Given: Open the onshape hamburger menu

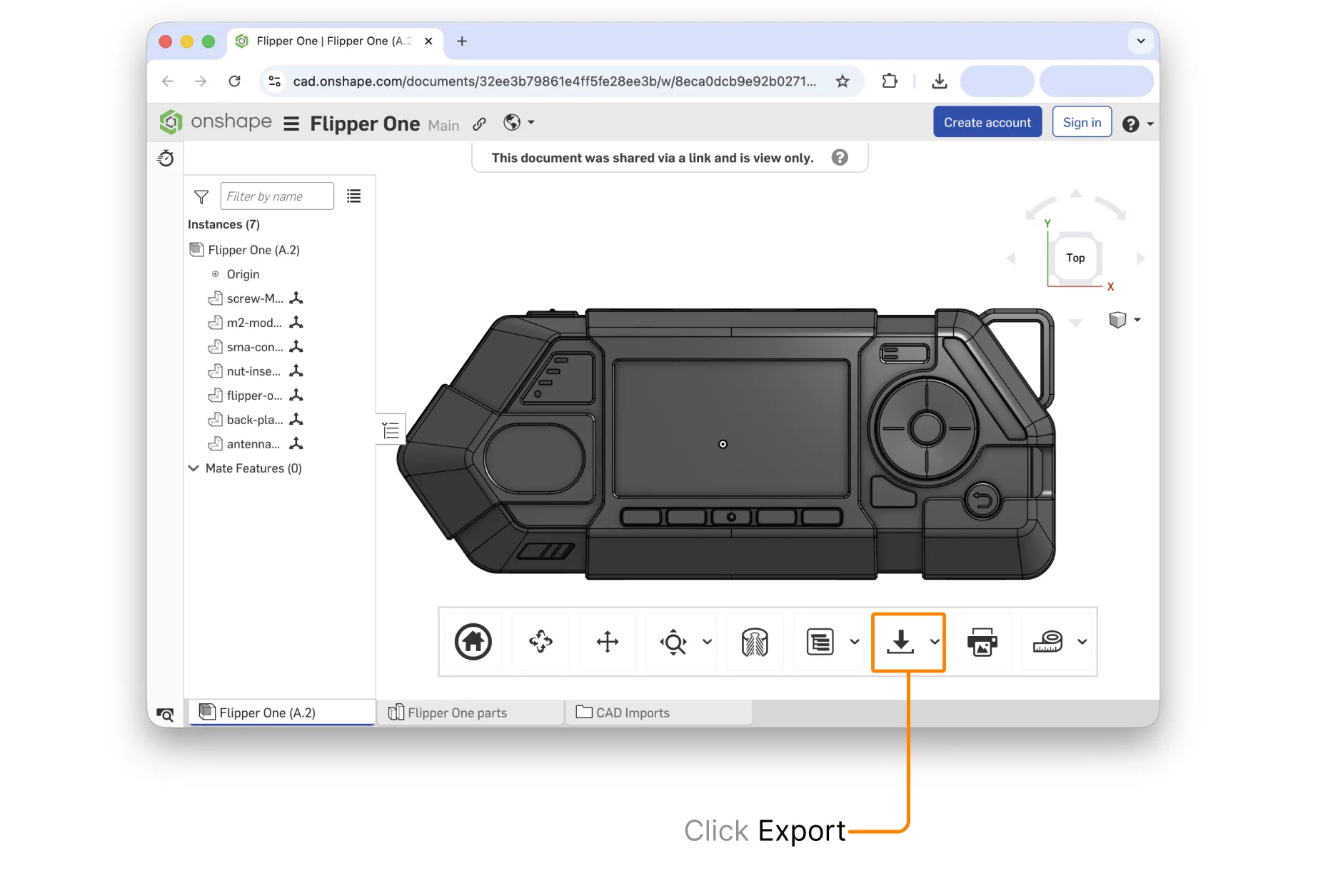Looking at the screenshot, I should [291, 124].
